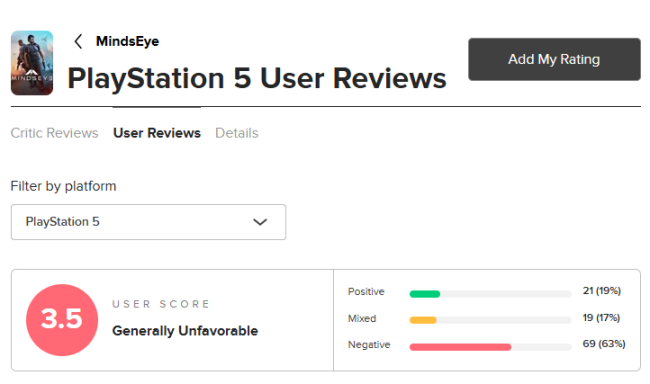Click the dropdown chevron arrow in platform filter
Viewport: 650px width, 384px height.
point(260,222)
